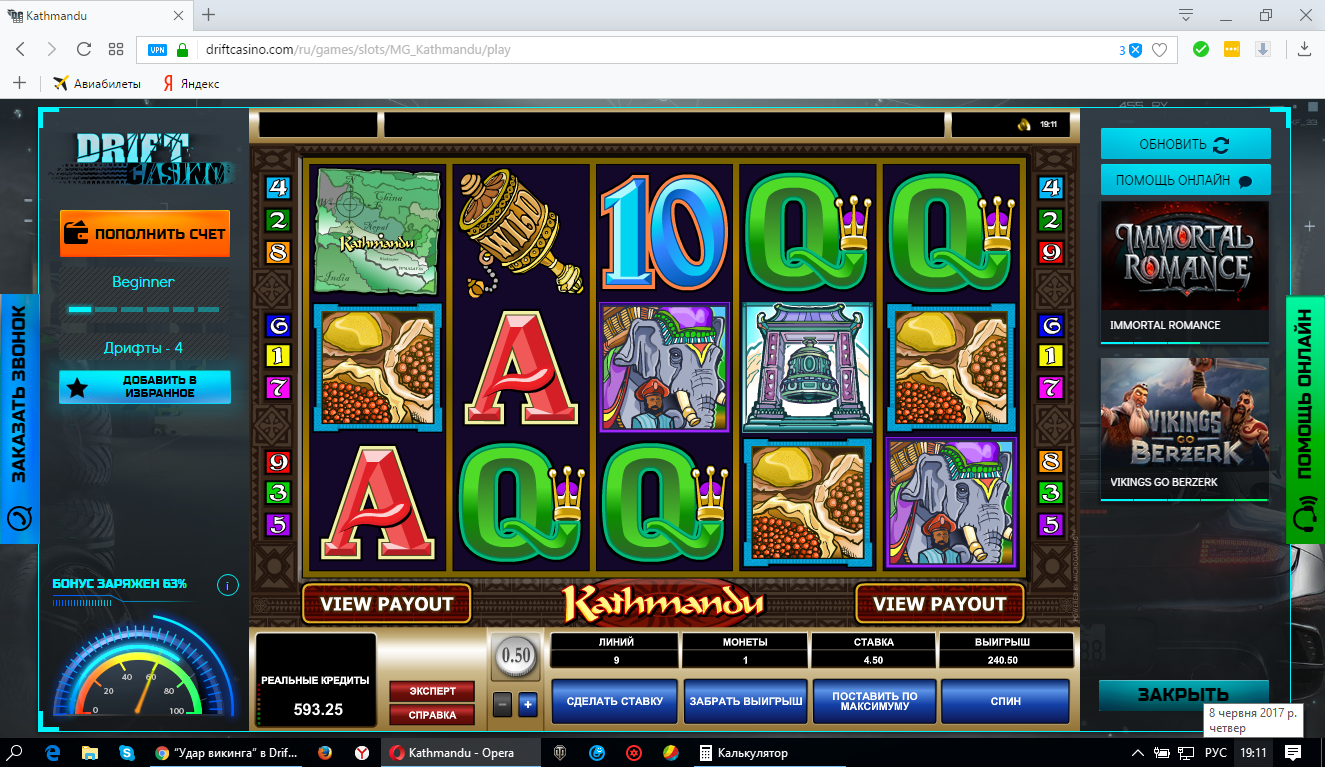The width and height of the screenshot is (1325, 767).
Task: Click the ad blocker badge icon
Action: tap(1135, 50)
